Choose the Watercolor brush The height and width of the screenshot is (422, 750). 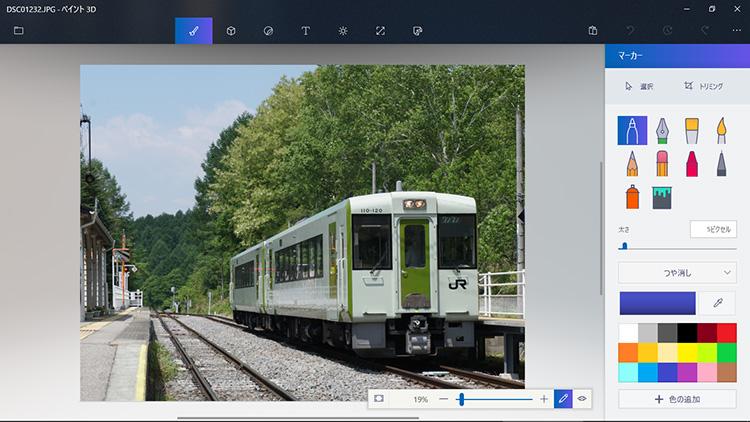coord(720,130)
